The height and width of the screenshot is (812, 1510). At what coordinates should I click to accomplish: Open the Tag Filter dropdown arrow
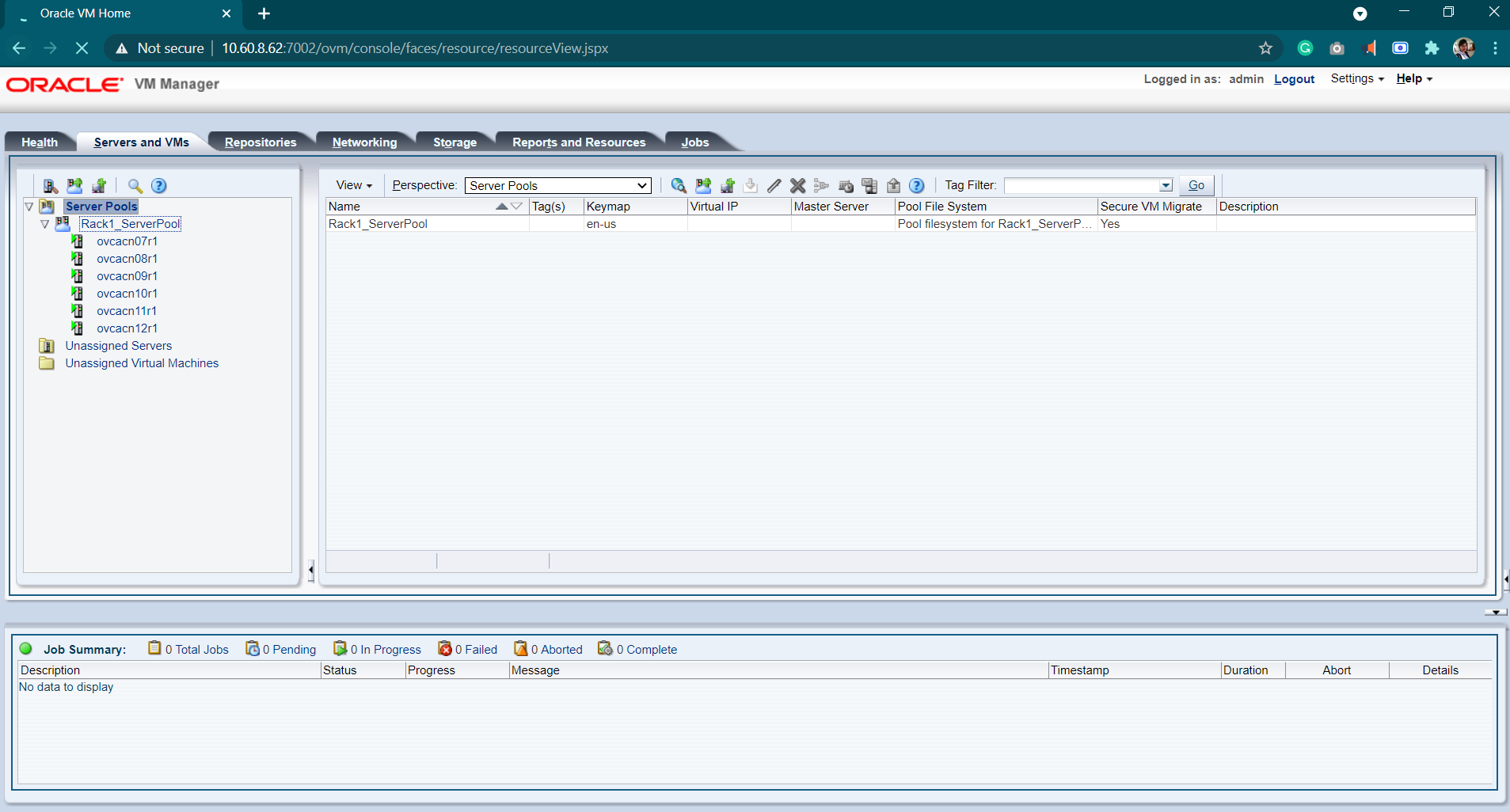(1166, 186)
